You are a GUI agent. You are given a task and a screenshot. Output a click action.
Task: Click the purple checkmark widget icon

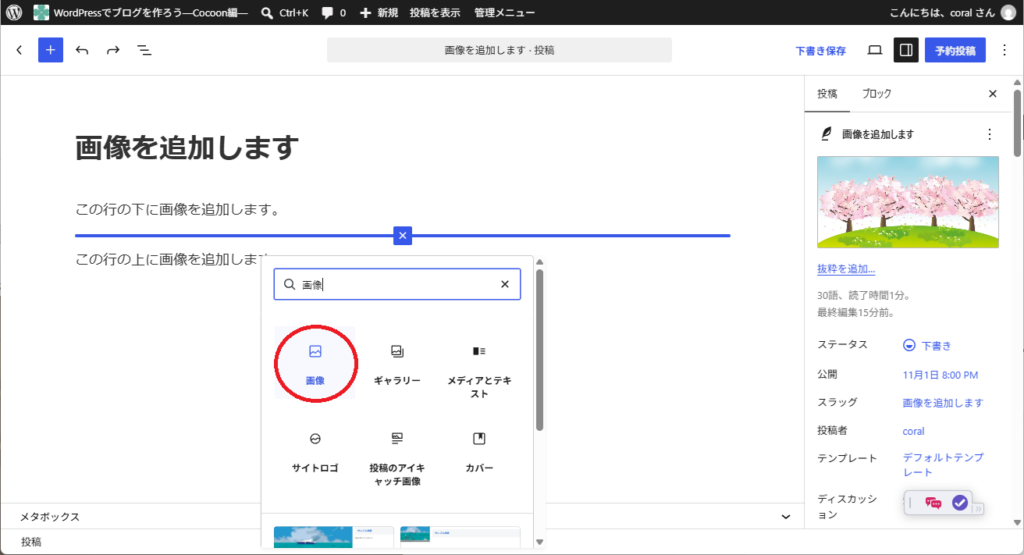(959, 503)
